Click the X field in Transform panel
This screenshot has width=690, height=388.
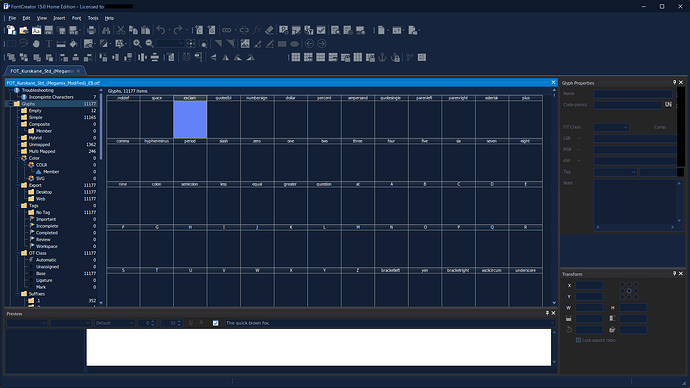pyautogui.click(x=589, y=285)
